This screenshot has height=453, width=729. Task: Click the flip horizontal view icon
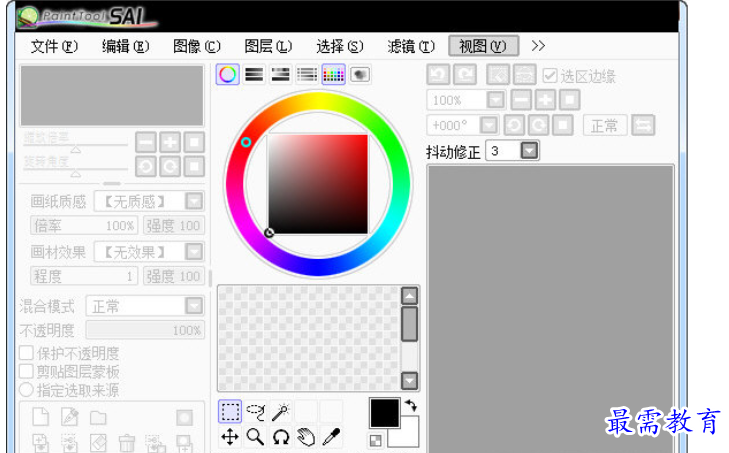point(643,125)
